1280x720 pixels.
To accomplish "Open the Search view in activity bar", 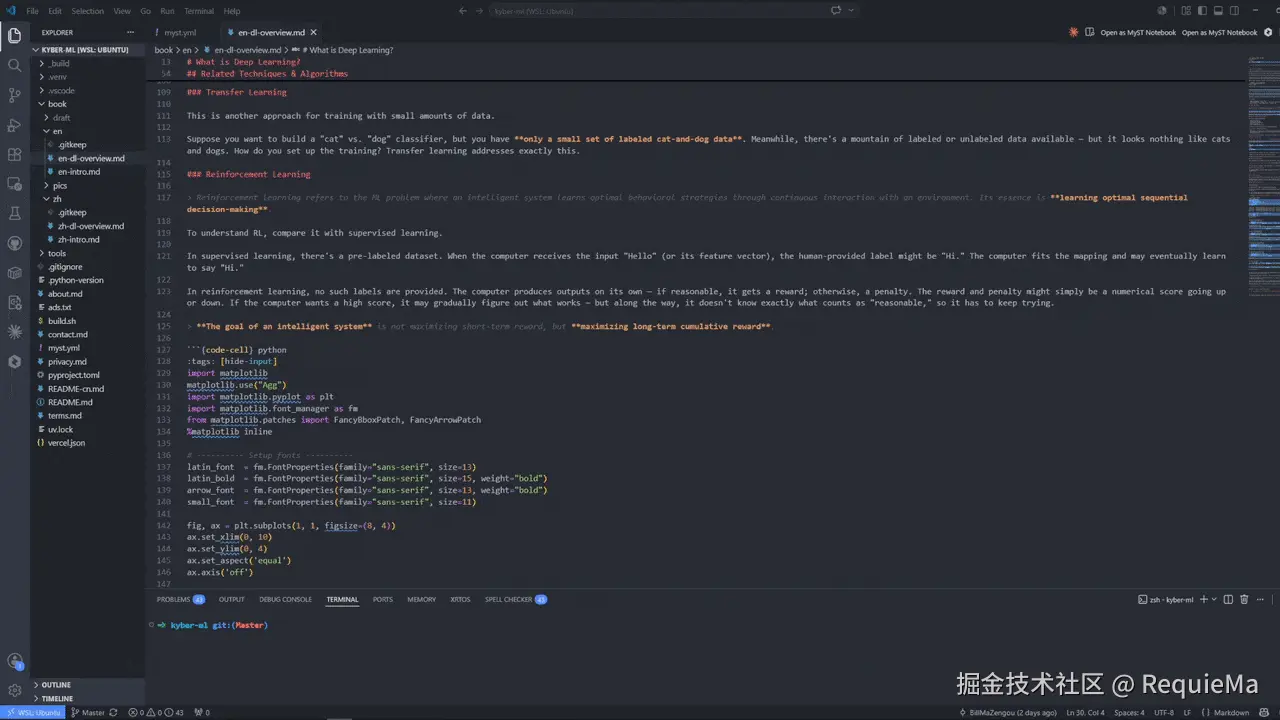I will click(14, 65).
